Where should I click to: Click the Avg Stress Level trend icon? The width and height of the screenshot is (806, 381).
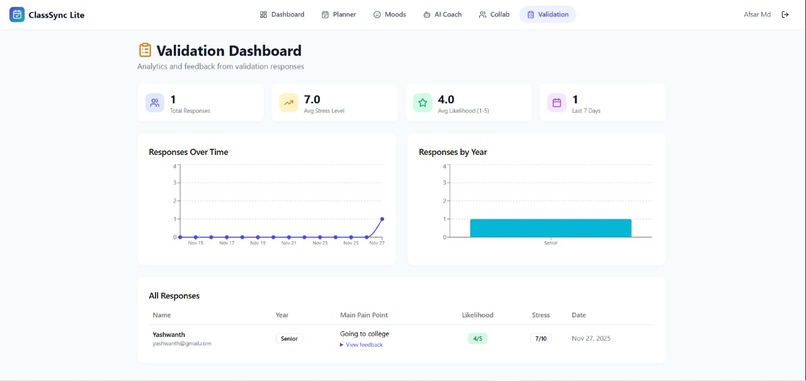289,103
